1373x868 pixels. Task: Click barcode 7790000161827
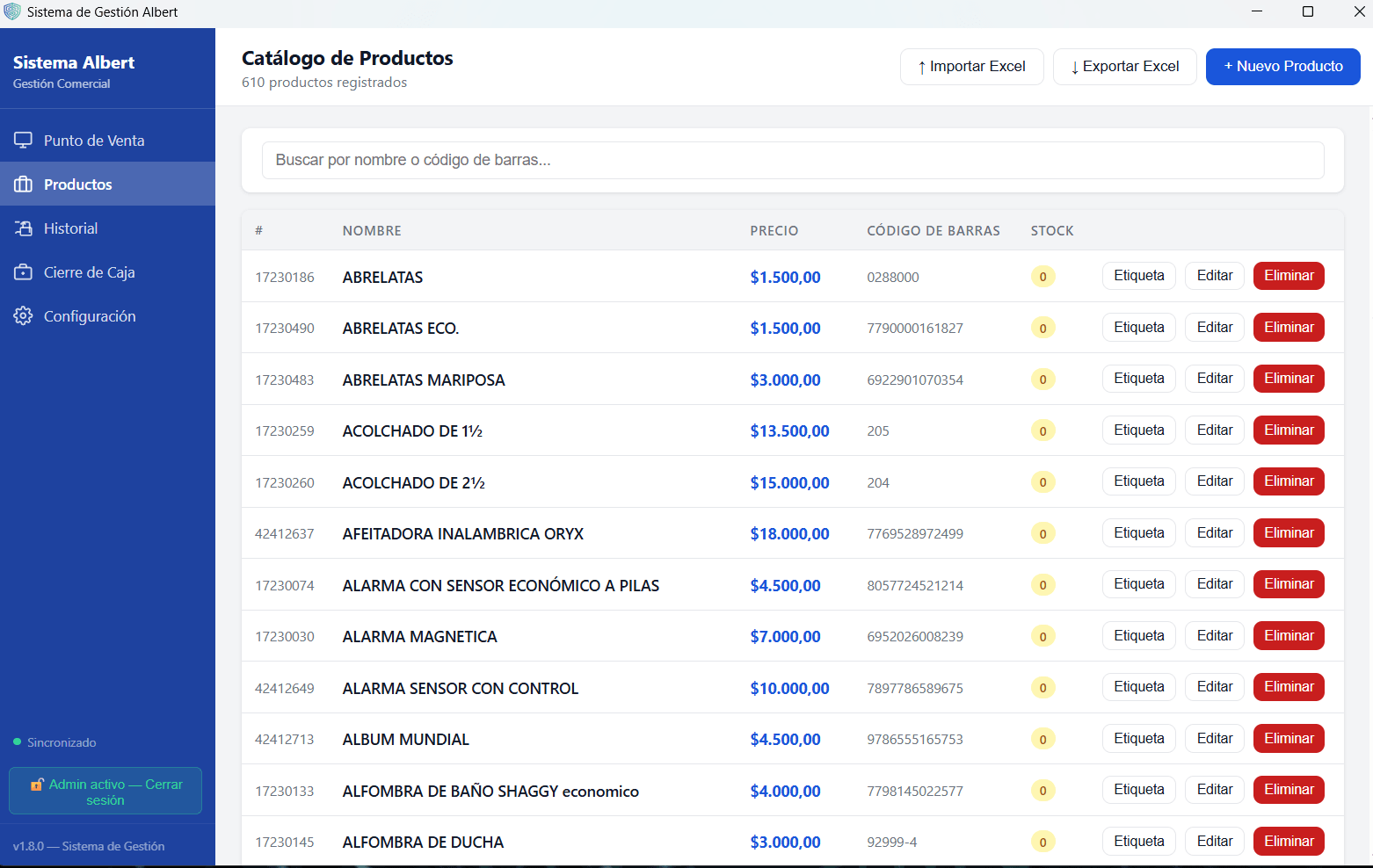[915, 329]
